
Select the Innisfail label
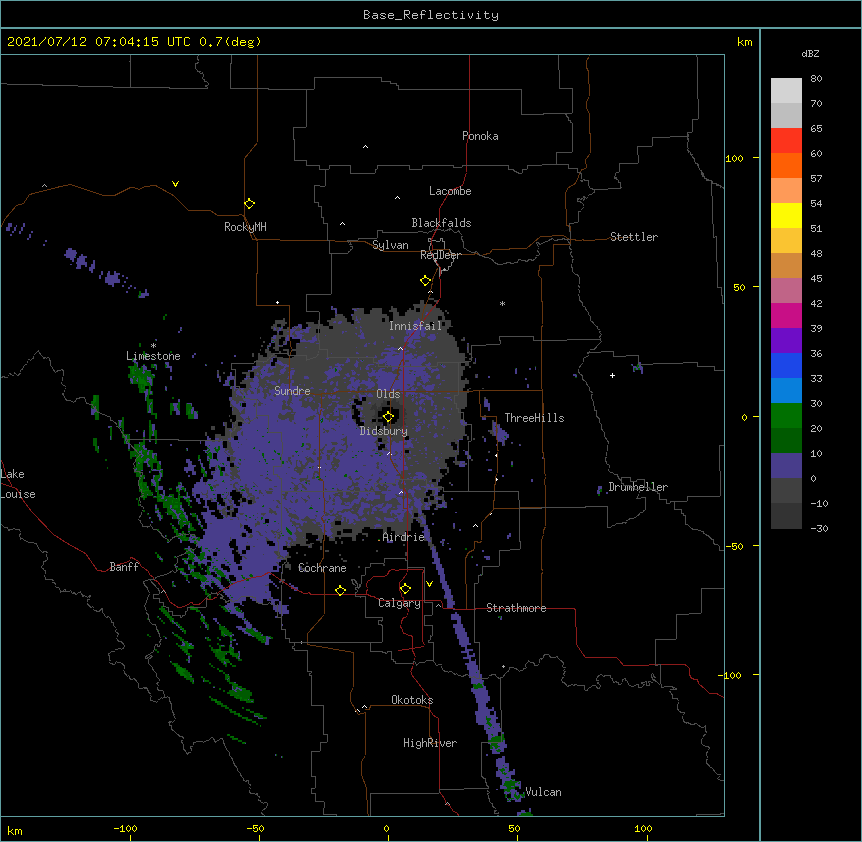point(416,326)
